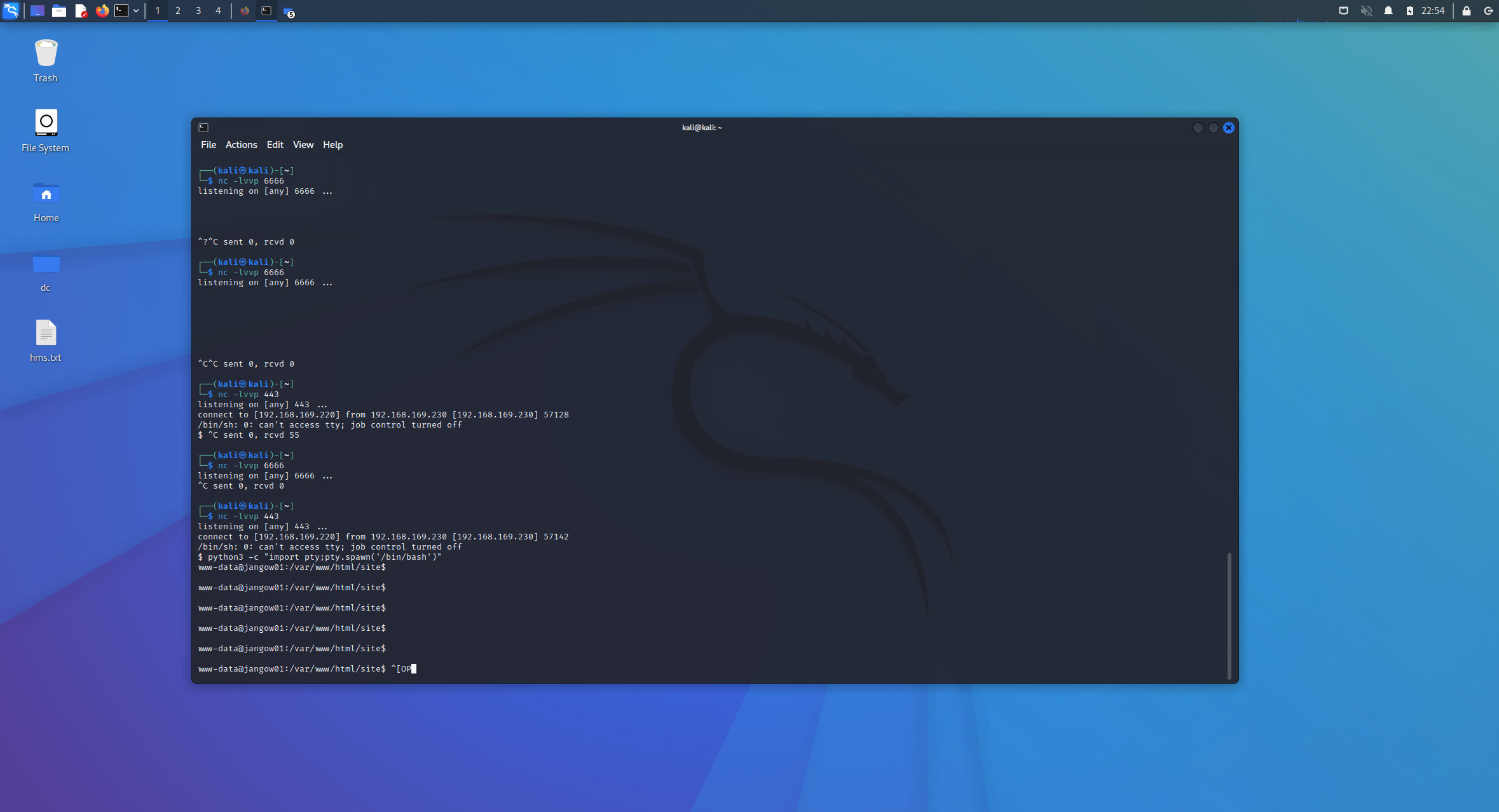Select the terminal window button in taskbar
Screen dimensions: 1499x812
click(266, 11)
